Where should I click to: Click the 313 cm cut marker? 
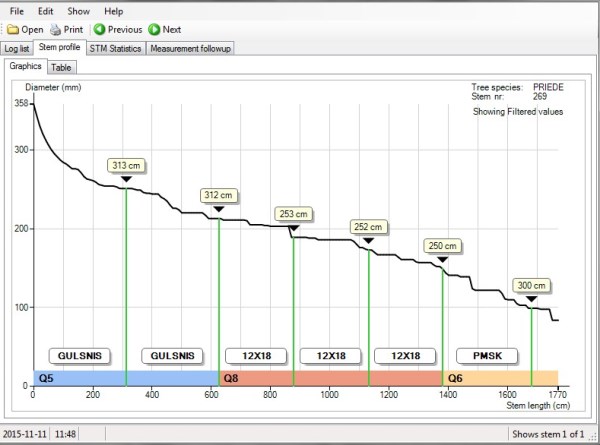[126, 165]
